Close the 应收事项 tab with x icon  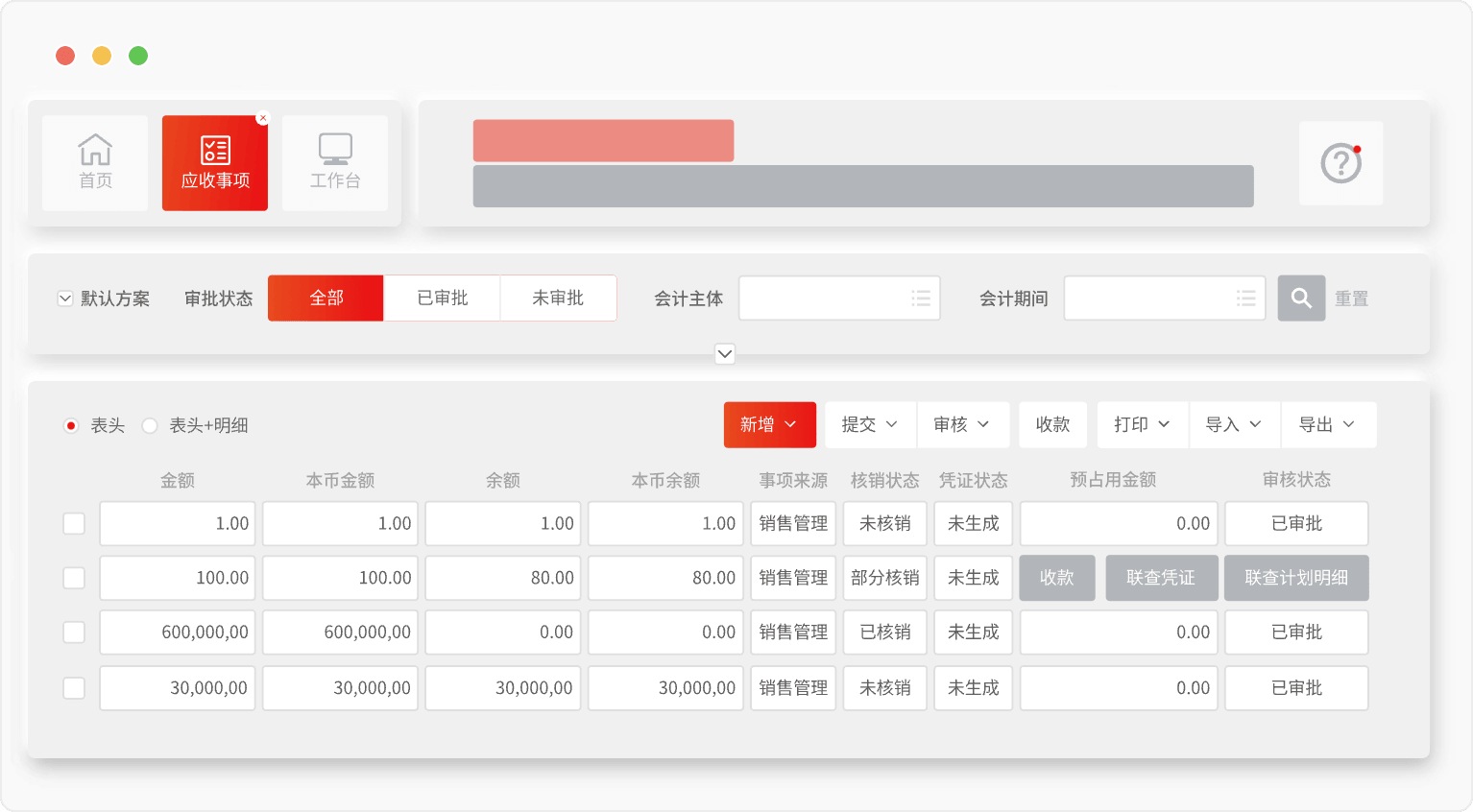[263, 118]
